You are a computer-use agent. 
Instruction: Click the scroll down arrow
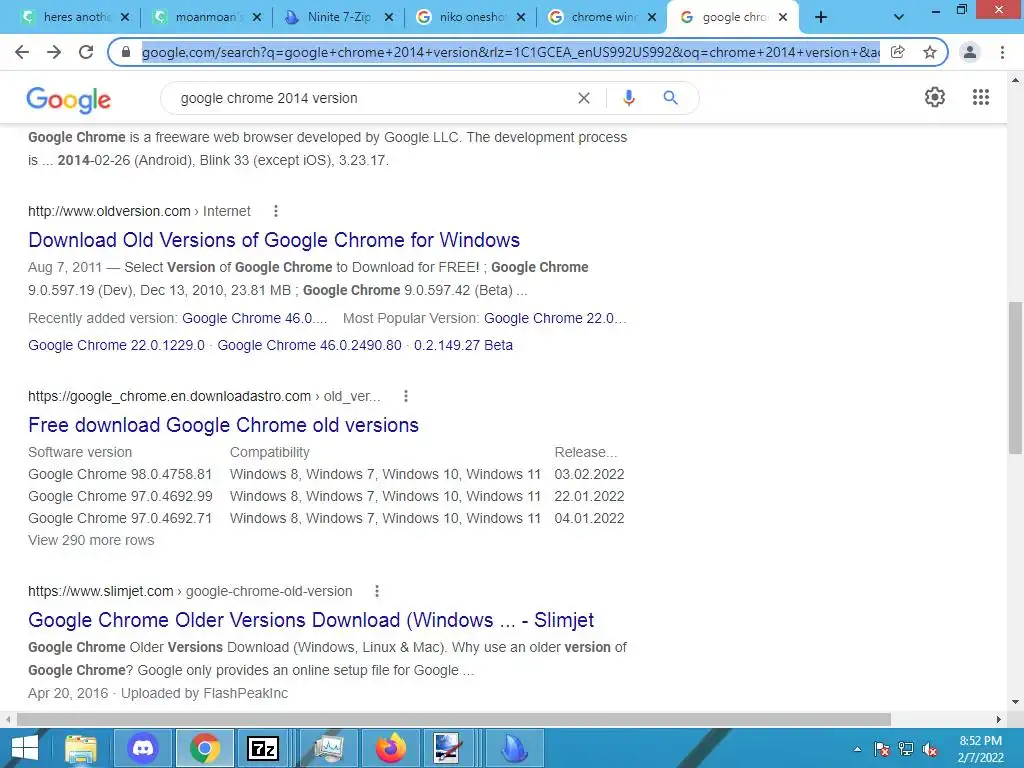[1015, 702]
